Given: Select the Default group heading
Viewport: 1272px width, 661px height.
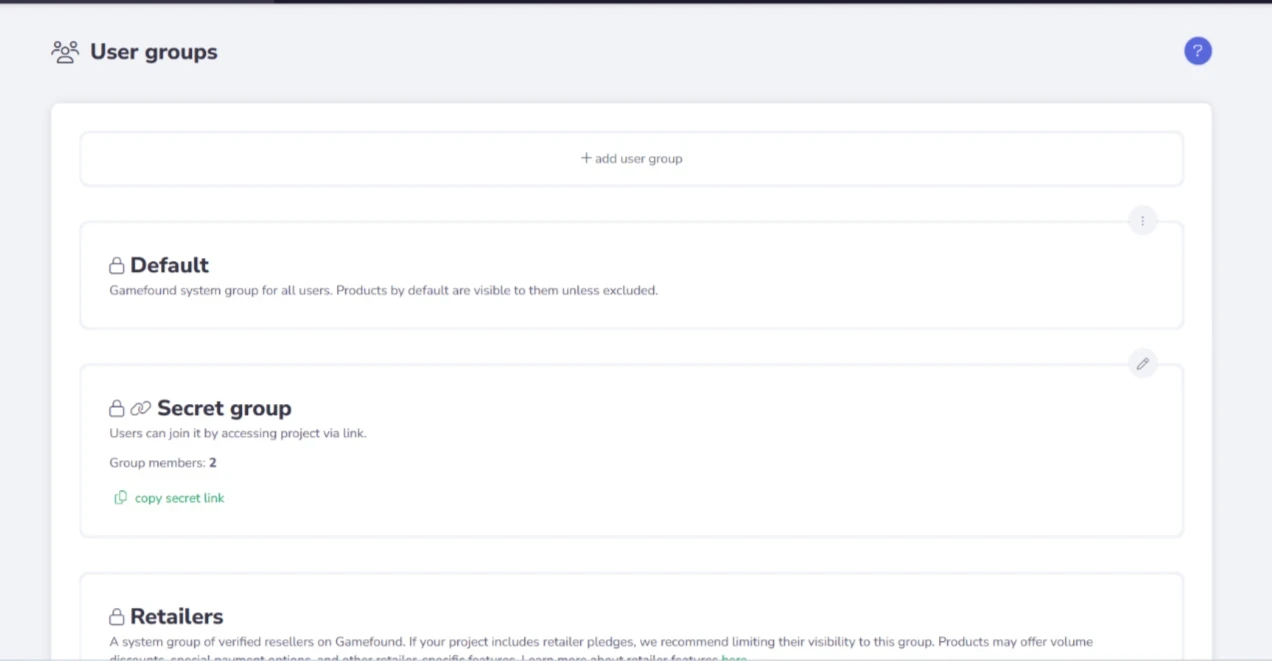Looking at the screenshot, I should [x=169, y=265].
